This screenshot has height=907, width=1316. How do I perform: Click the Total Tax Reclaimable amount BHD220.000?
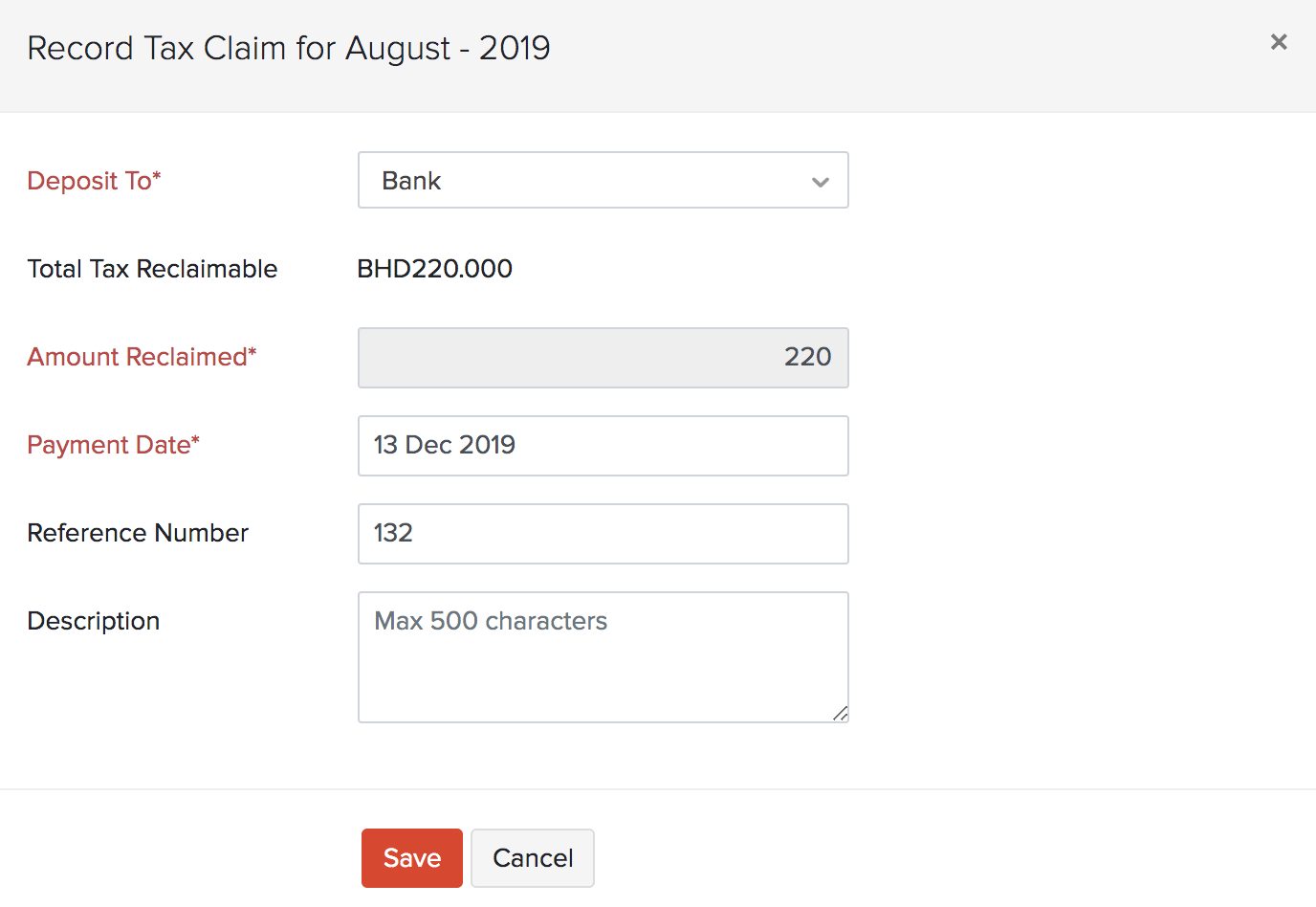[434, 269]
